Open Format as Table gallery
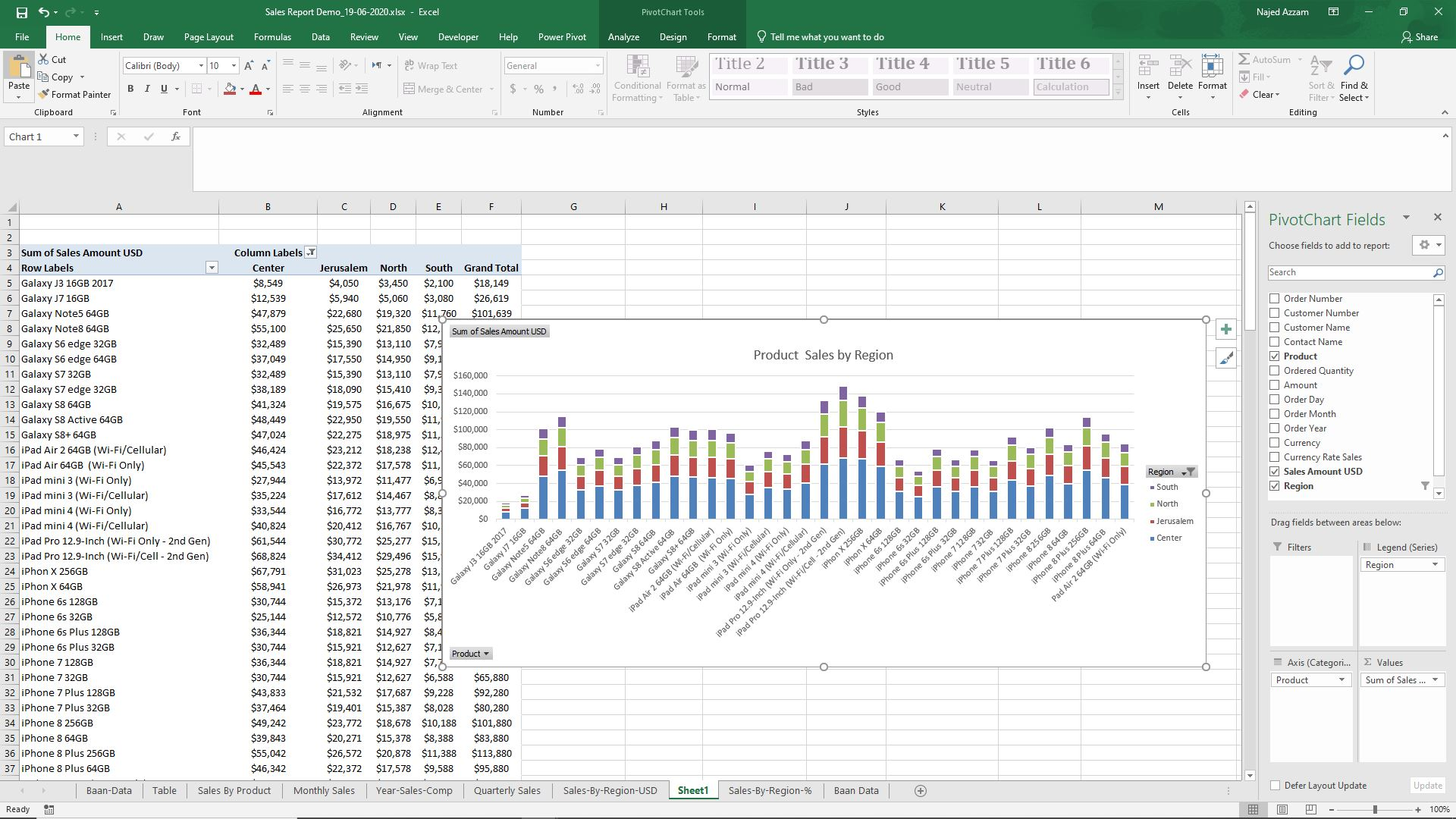Screen dimensions: 1456x819 pyautogui.click(x=686, y=79)
